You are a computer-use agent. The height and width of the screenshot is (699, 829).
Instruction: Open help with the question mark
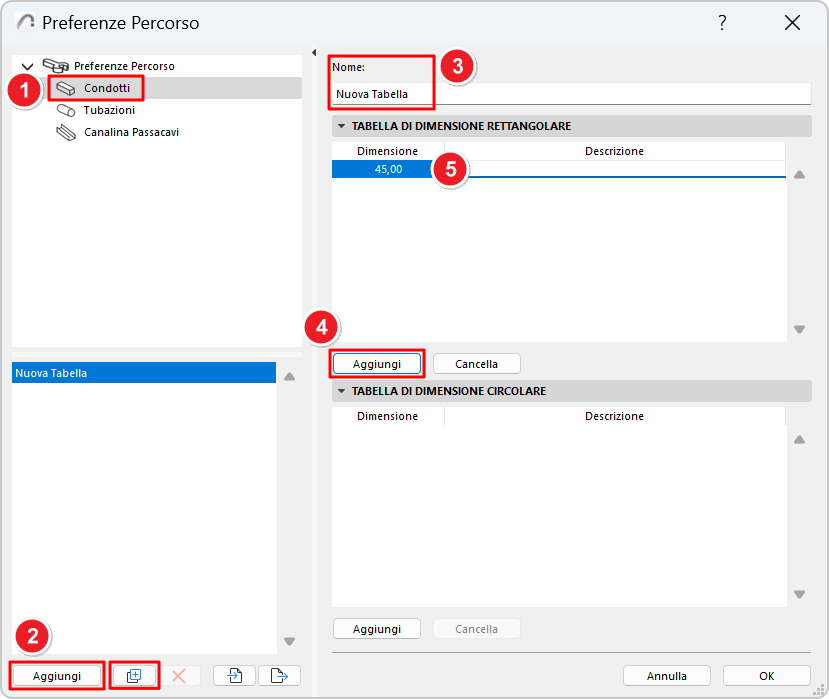[x=722, y=23]
